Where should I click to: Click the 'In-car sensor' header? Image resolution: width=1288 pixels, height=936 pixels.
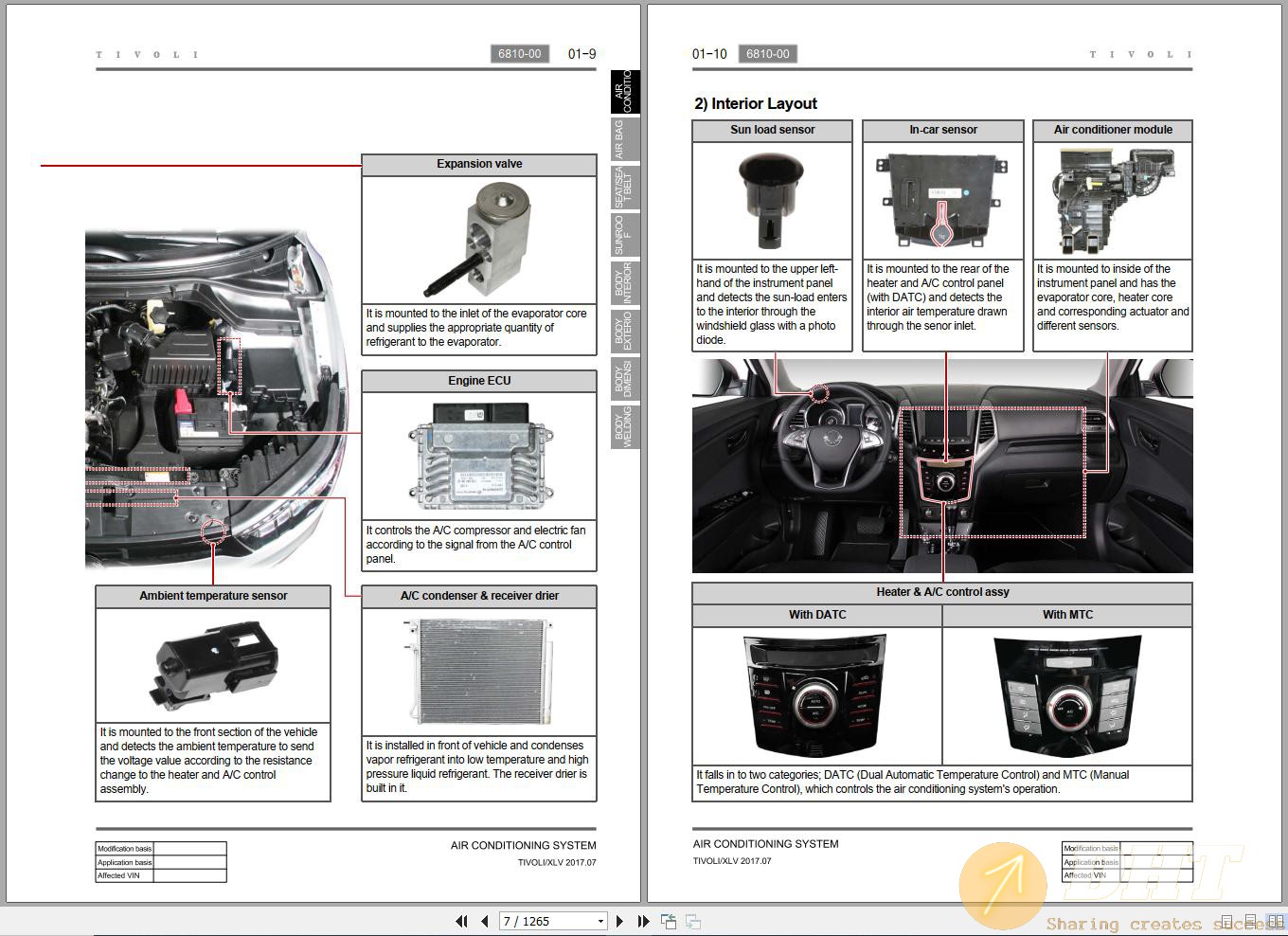pos(943,130)
